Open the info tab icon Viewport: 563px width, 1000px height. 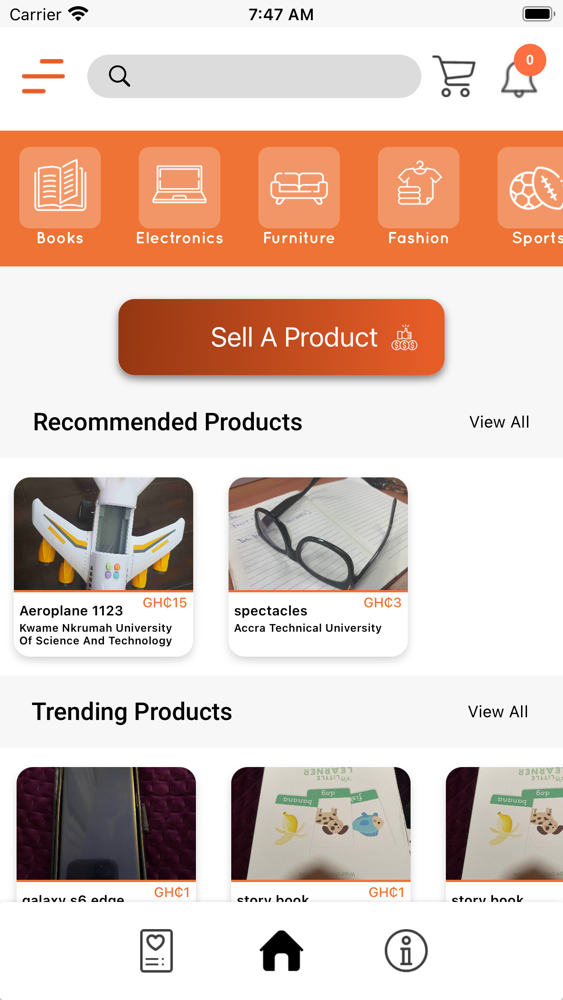[x=406, y=951]
